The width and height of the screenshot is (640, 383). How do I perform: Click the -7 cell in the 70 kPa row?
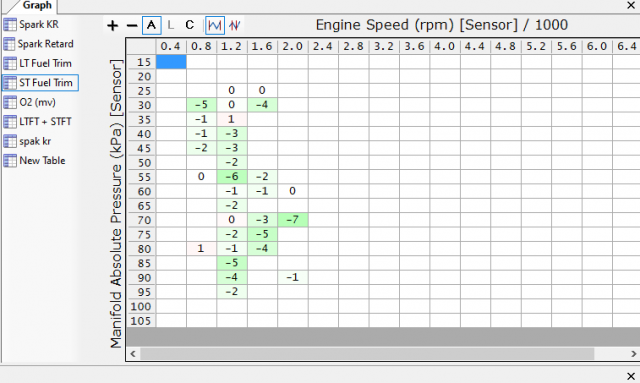(293, 220)
